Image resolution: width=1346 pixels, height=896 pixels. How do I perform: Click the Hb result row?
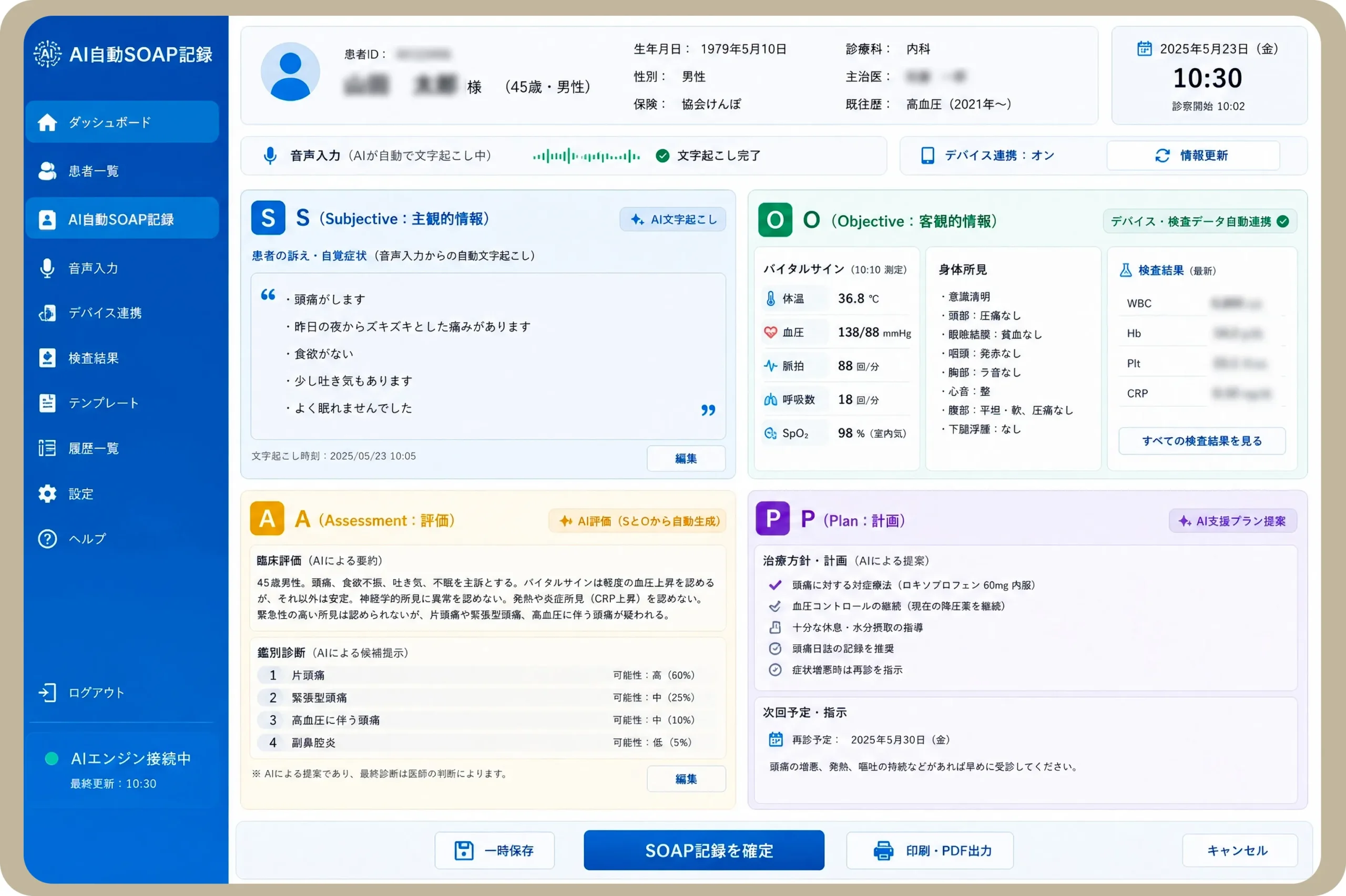(1202, 334)
